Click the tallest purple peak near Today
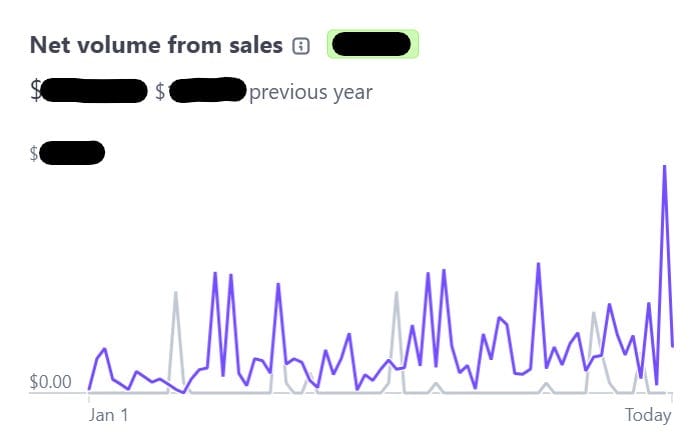696x440 pixels. coord(664,166)
